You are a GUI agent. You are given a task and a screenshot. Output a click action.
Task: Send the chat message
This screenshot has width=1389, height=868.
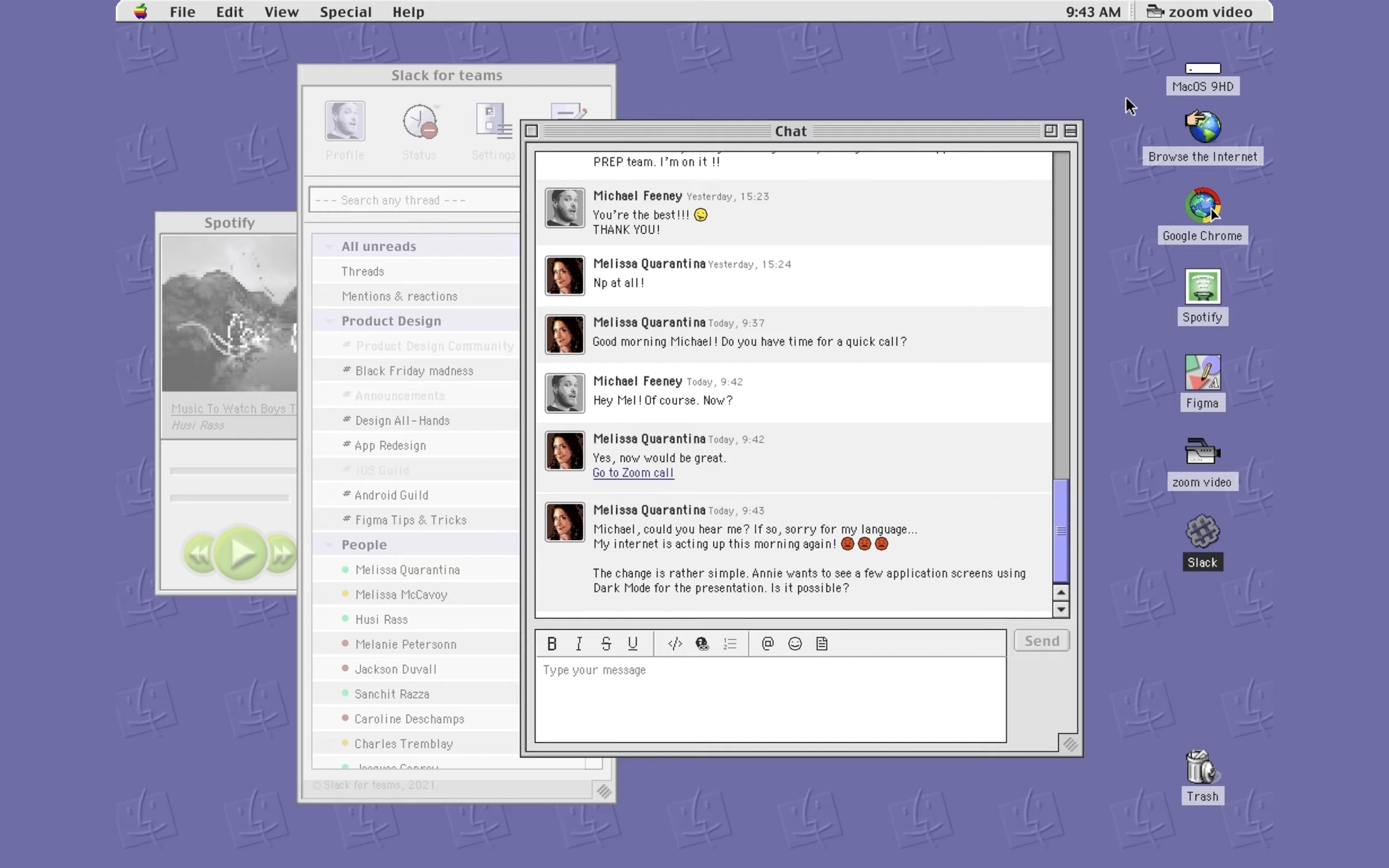(1042, 641)
